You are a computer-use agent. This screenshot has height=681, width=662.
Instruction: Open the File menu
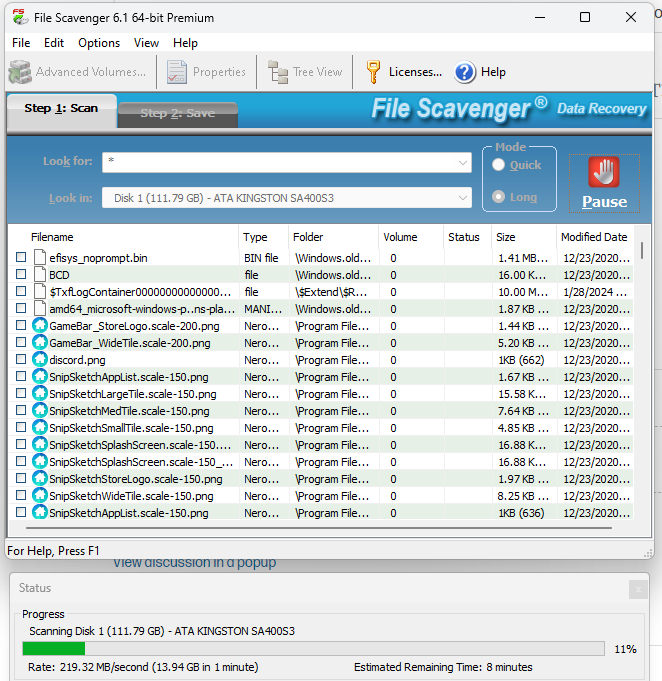click(x=21, y=43)
